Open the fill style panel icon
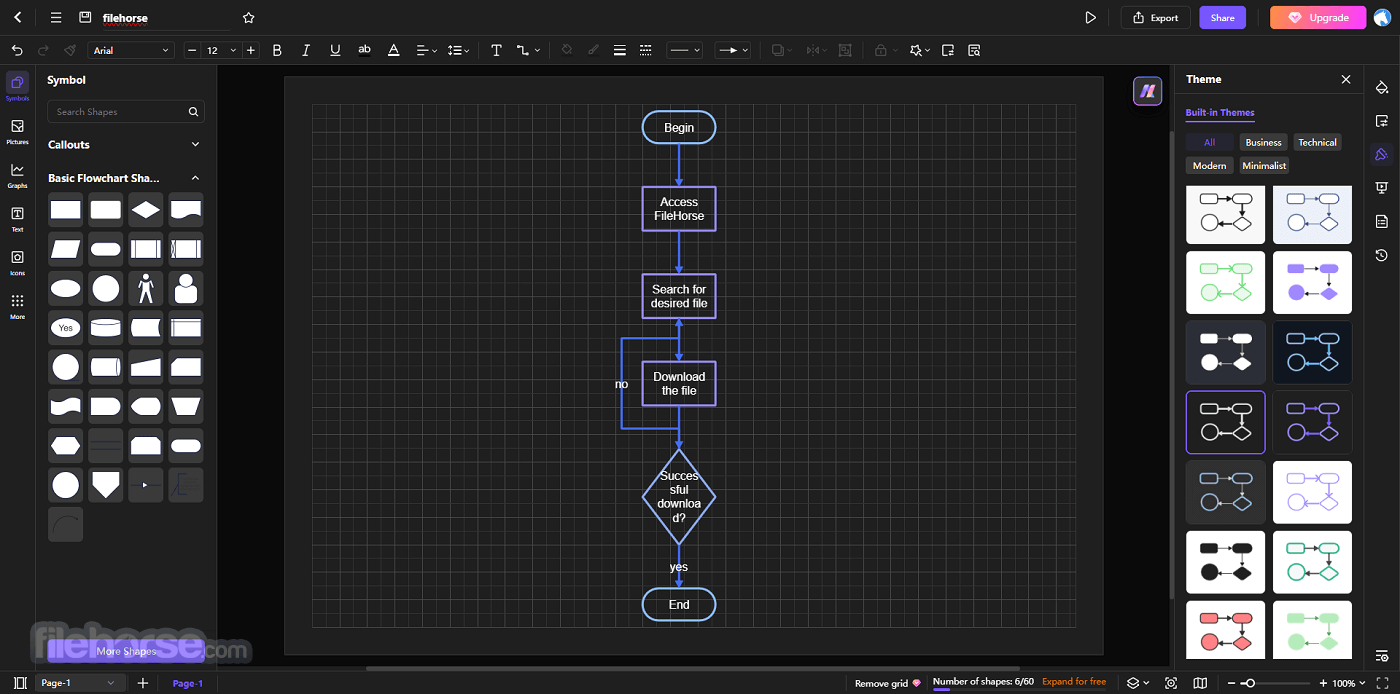Screen dimensions: 1400x694 [1382, 88]
